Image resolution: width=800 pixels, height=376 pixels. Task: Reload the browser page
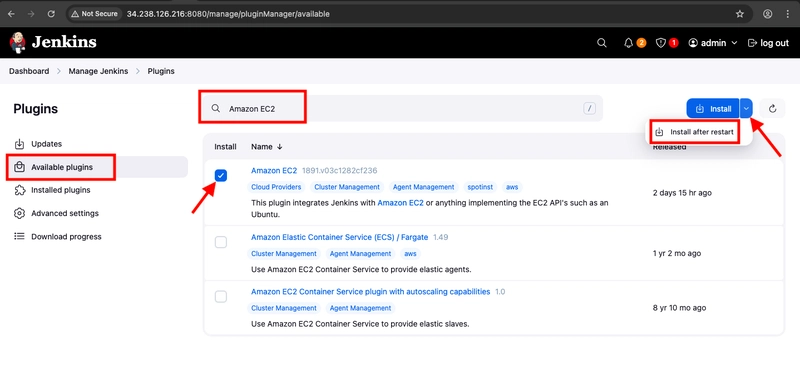tap(51, 14)
